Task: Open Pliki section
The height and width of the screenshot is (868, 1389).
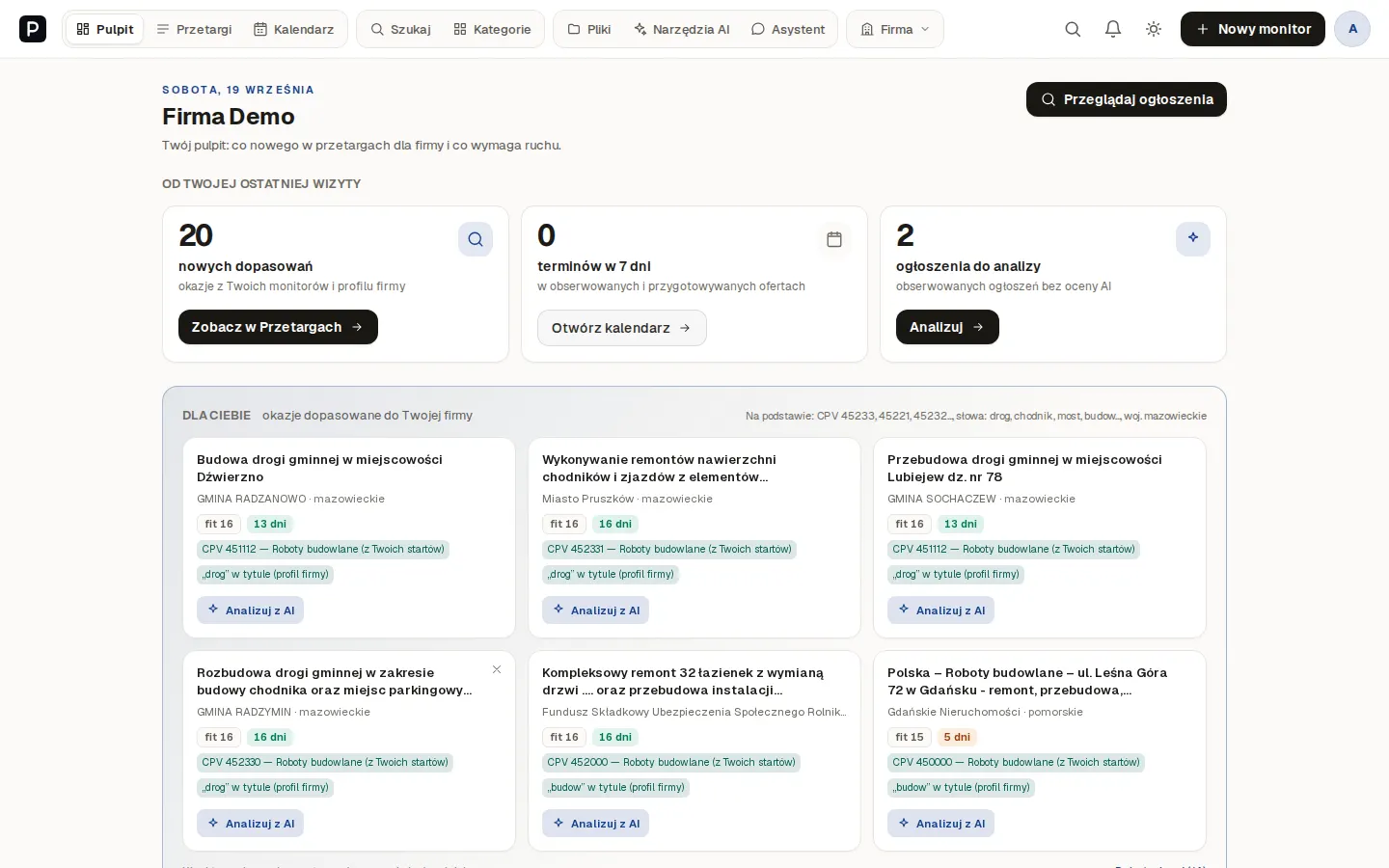Action: coord(589,29)
